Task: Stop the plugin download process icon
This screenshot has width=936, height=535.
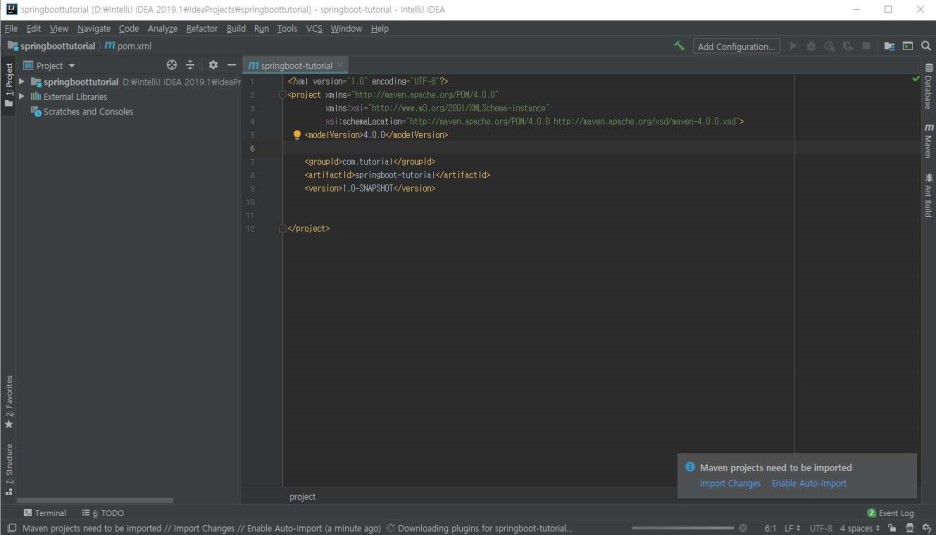Action: [743, 528]
